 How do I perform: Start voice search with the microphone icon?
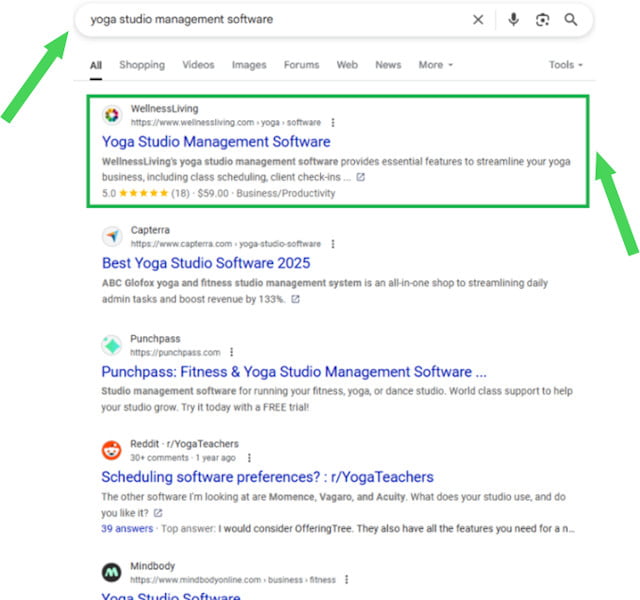pos(513,20)
